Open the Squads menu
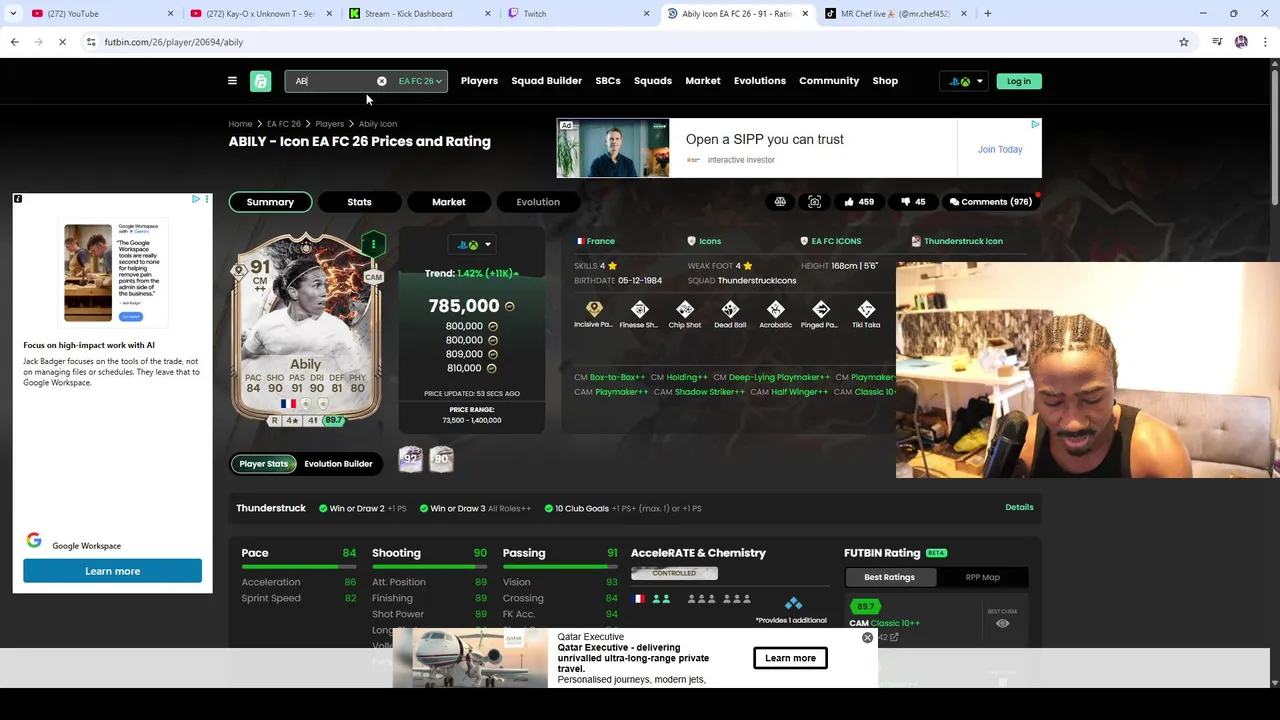The height and width of the screenshot is (720, 1280). (x=653, y=81)
